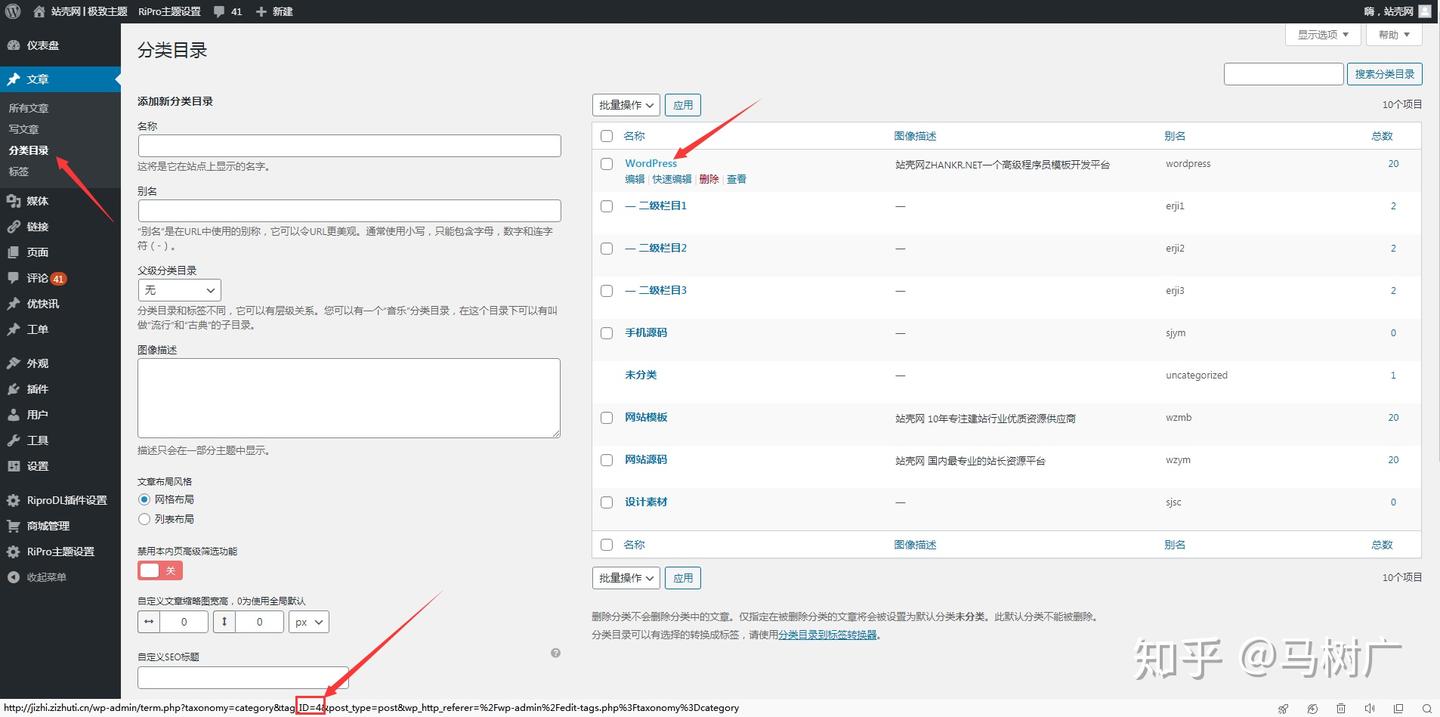Open the 父级分类目录 dropdown showing 无
This screenshot has width=1440, height=717.
point(178,290)
